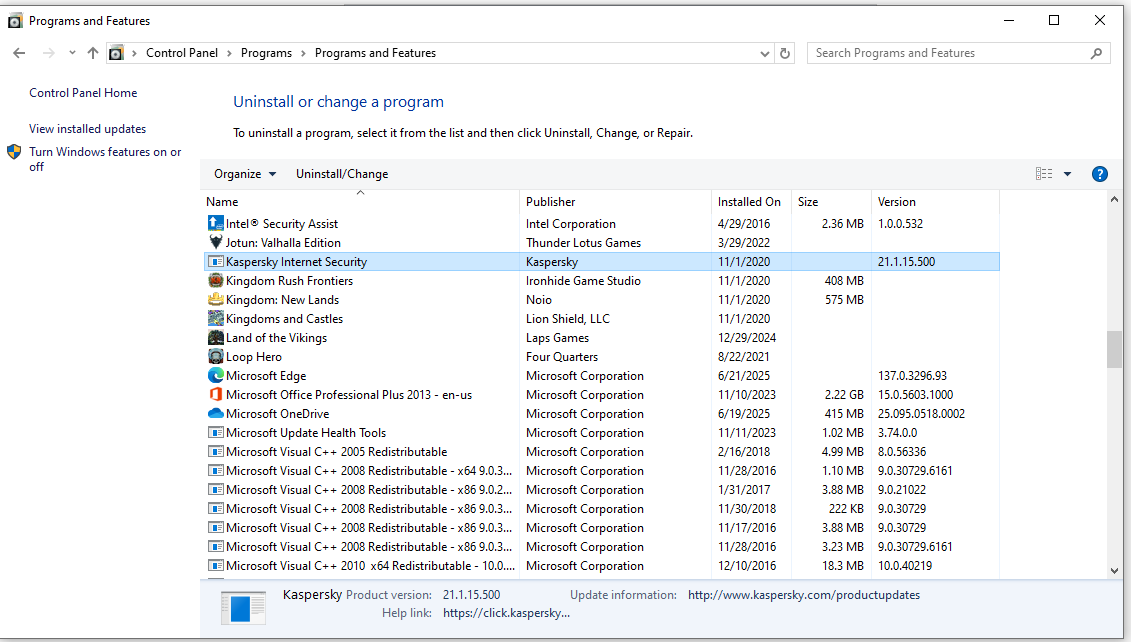Click the 2.22 GB size cell
The image size is (1131, 642).
point(844,395)
